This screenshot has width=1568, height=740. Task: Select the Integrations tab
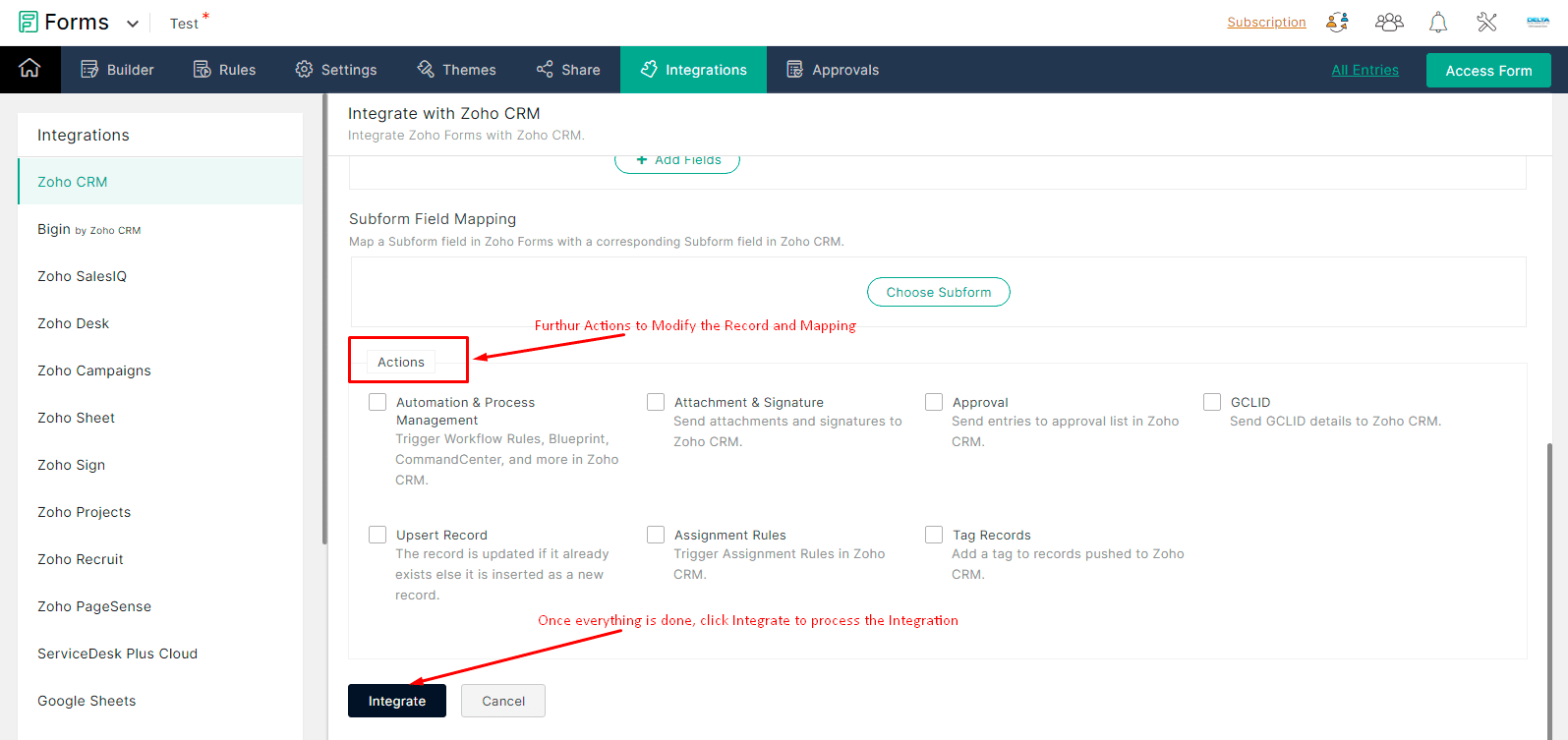point(693,70)
